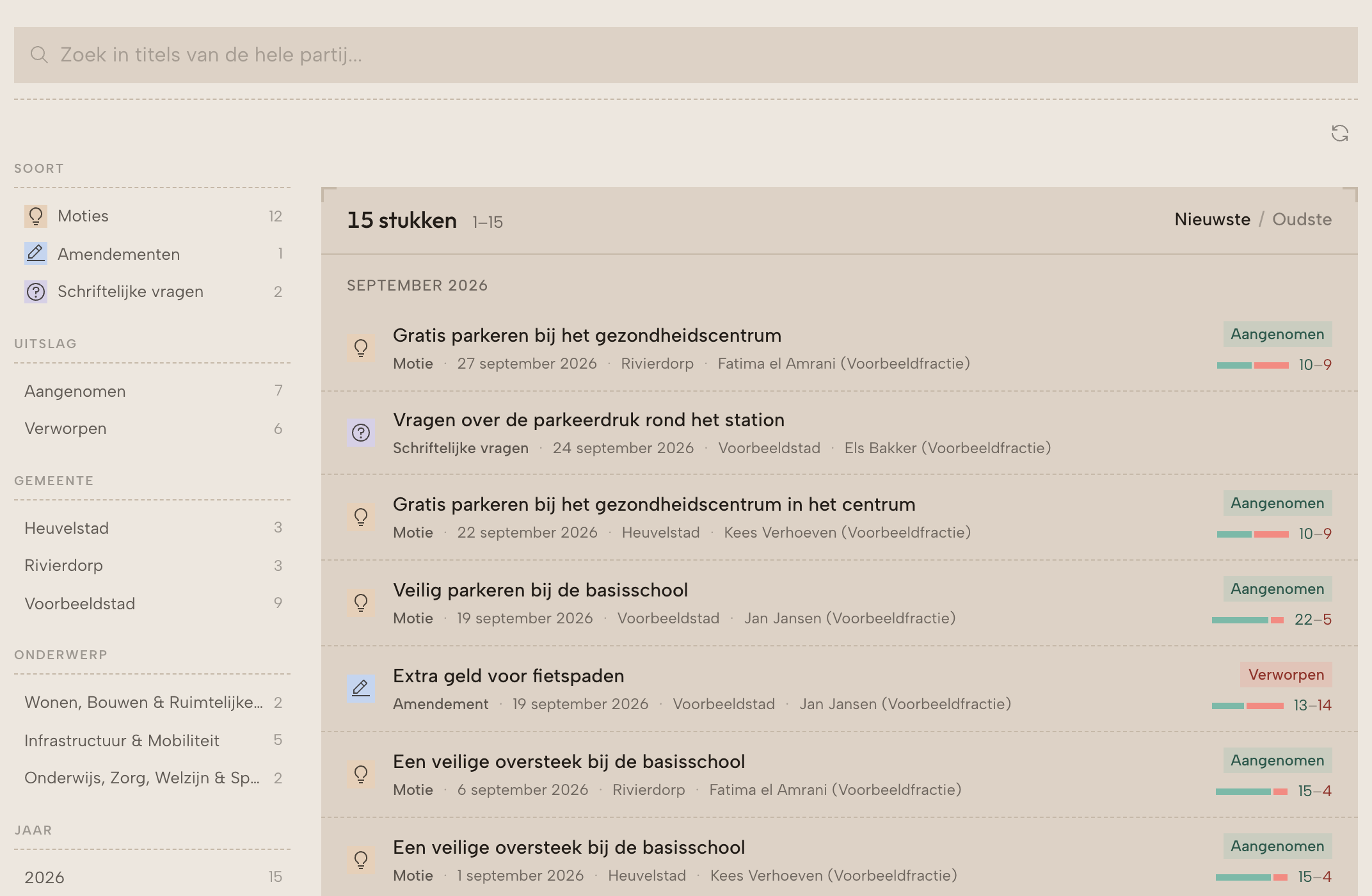Click Aangenomen badge on 27 september motie
This screenshot has height=896, width=1372.
tap(1277, 334)
